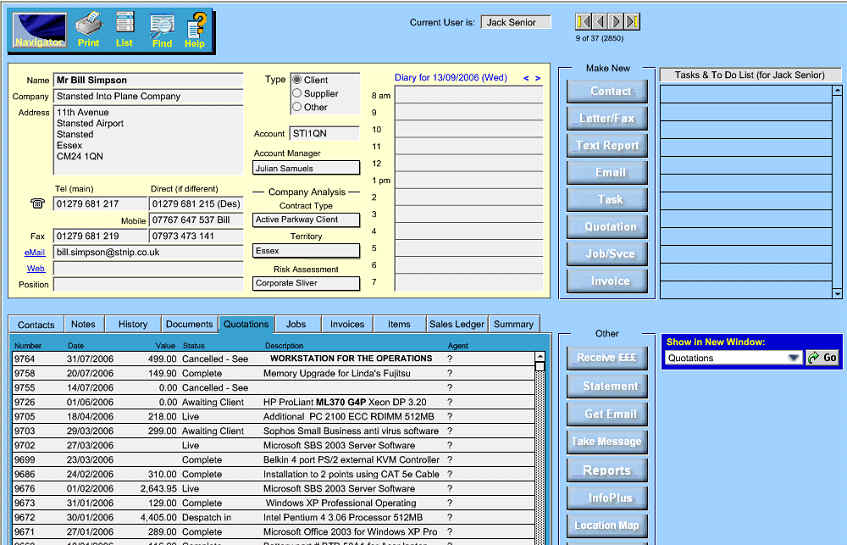Screen dimensions: 847x545
Task: Click the Find magnifier icon
Action: click(162, 31)
